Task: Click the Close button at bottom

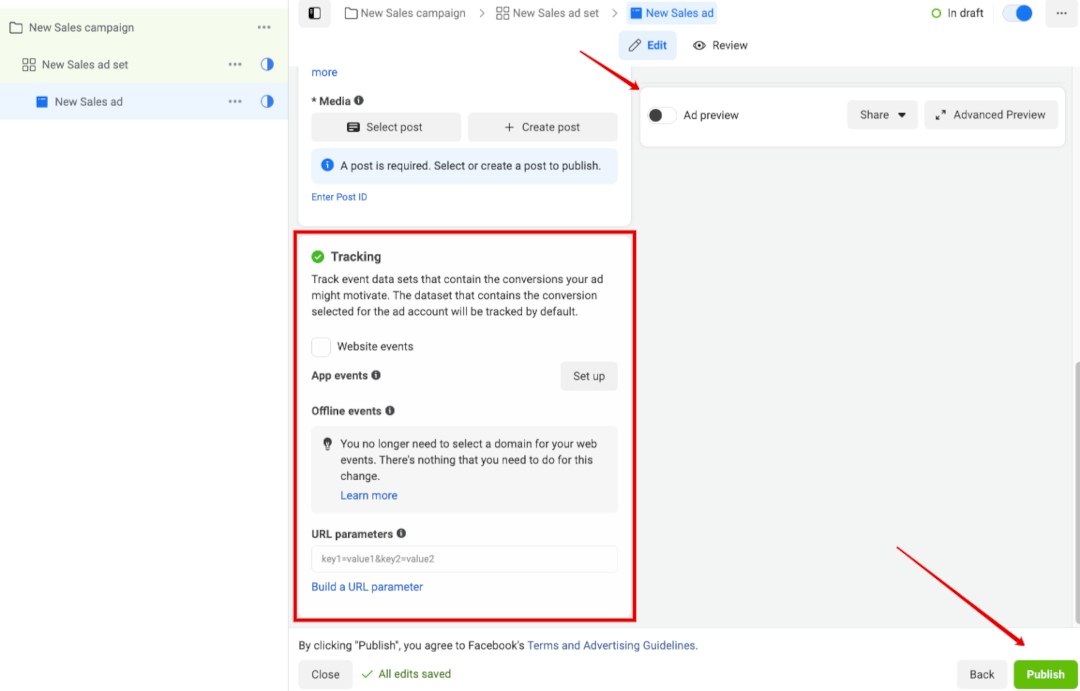Action: click(325, 674)
